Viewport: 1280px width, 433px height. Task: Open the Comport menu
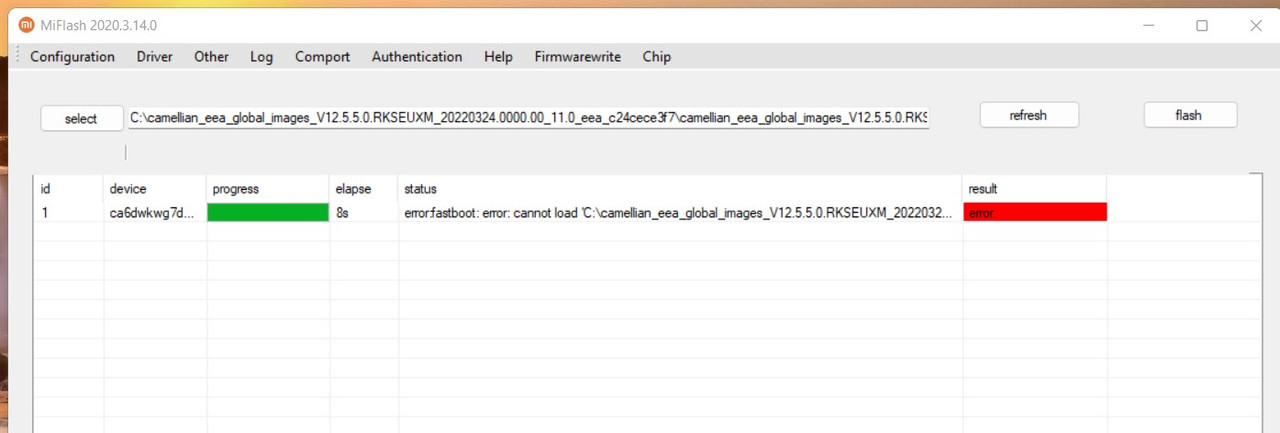click(322, 57)
